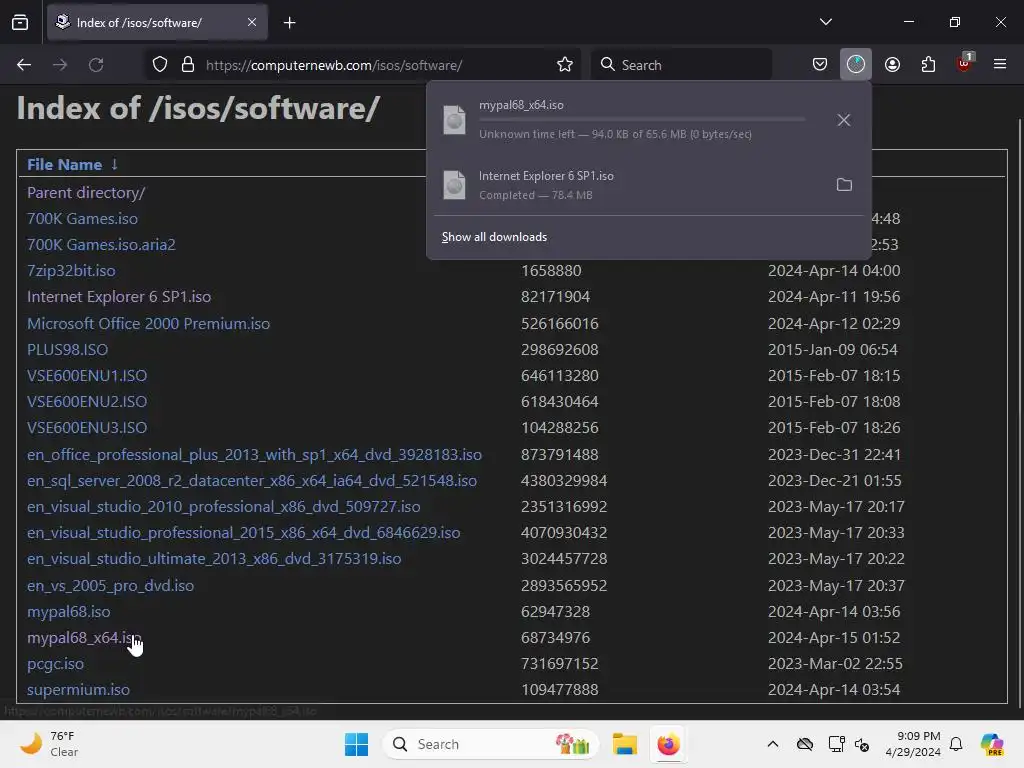
Task: Show site security padlock info
Action: (188, 65)
